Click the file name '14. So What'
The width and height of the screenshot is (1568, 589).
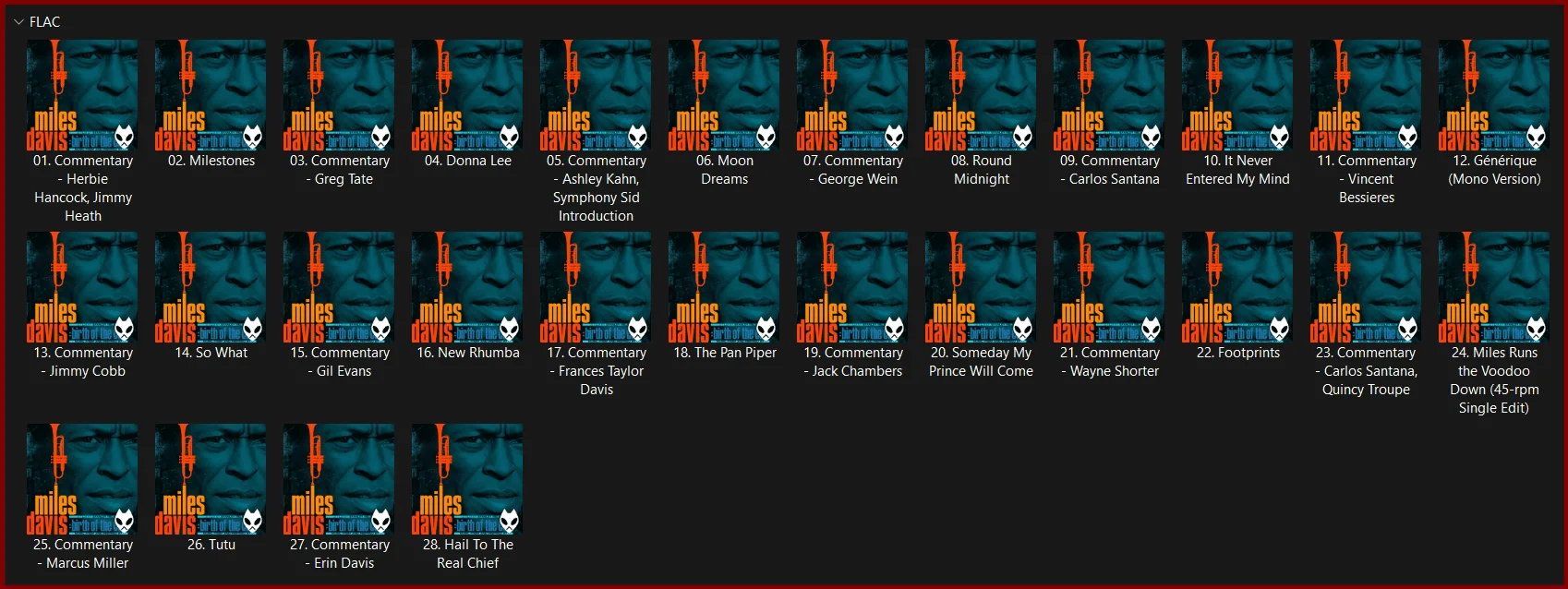click(x=211, y=353)
